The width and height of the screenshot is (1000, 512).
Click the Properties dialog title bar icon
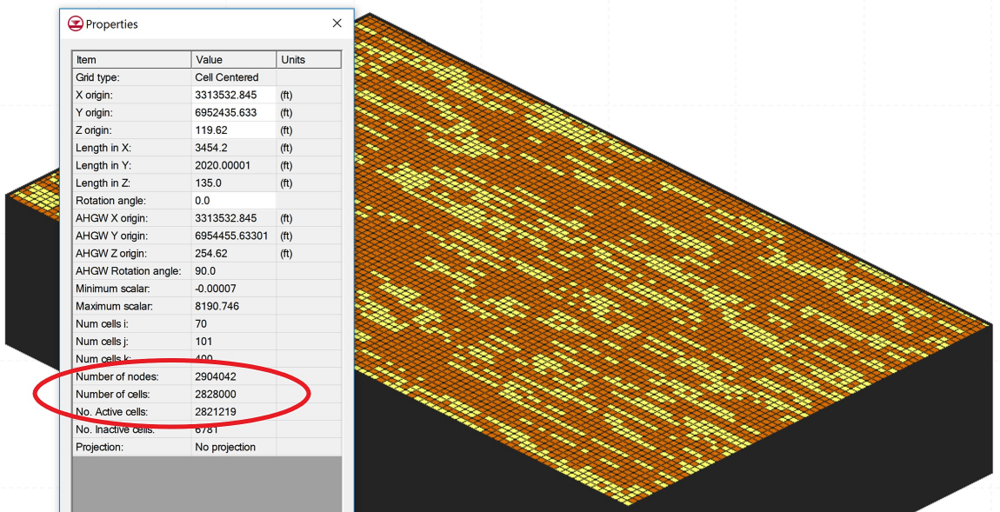[x=75, y=24]
